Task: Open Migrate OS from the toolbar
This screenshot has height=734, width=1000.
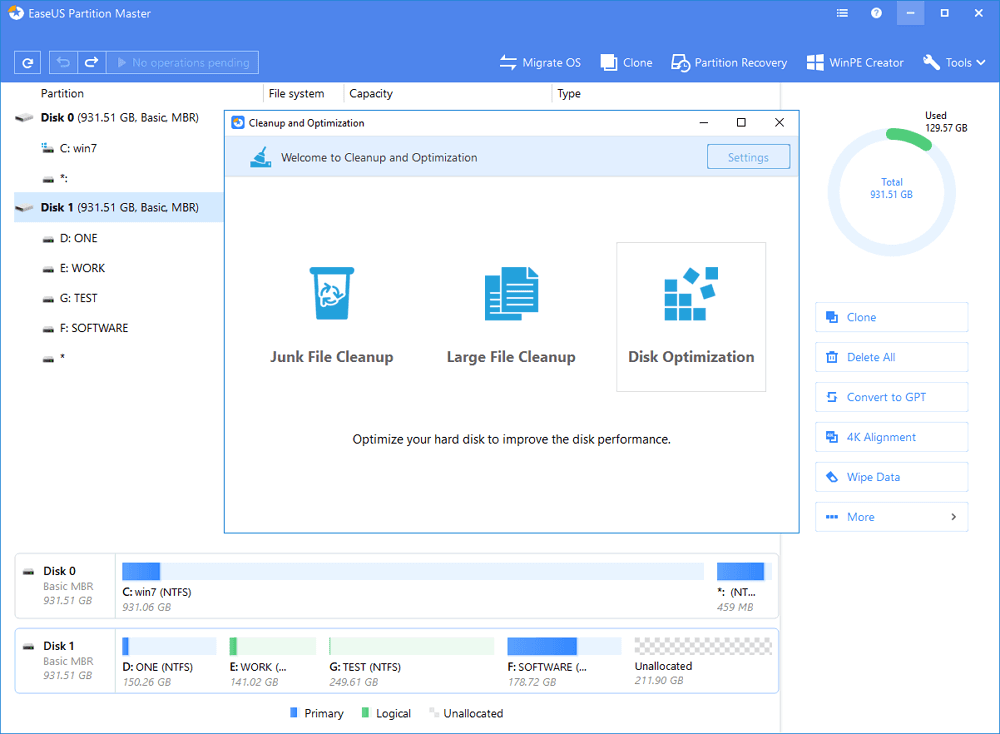Action: 540,62
